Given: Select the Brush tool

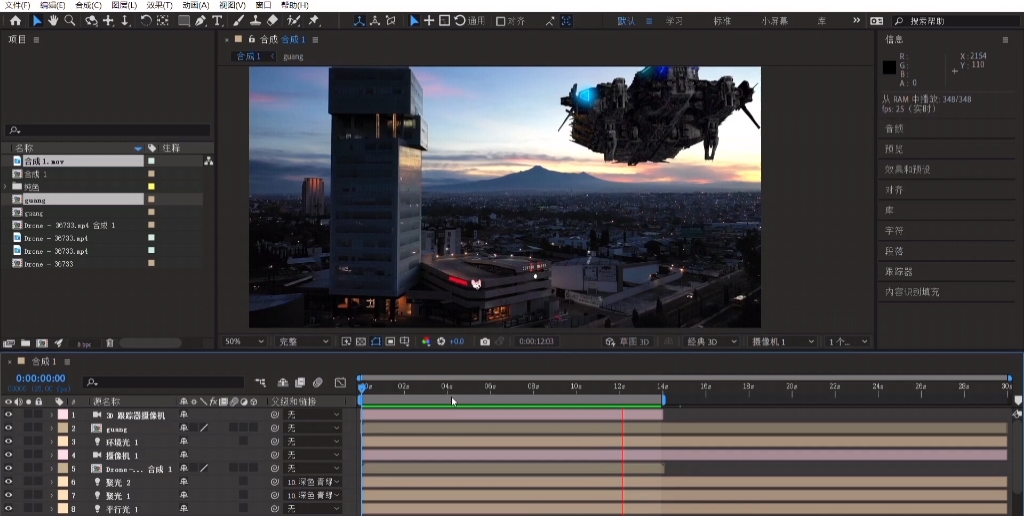Looking at the screenshot, I should point(239,20).
